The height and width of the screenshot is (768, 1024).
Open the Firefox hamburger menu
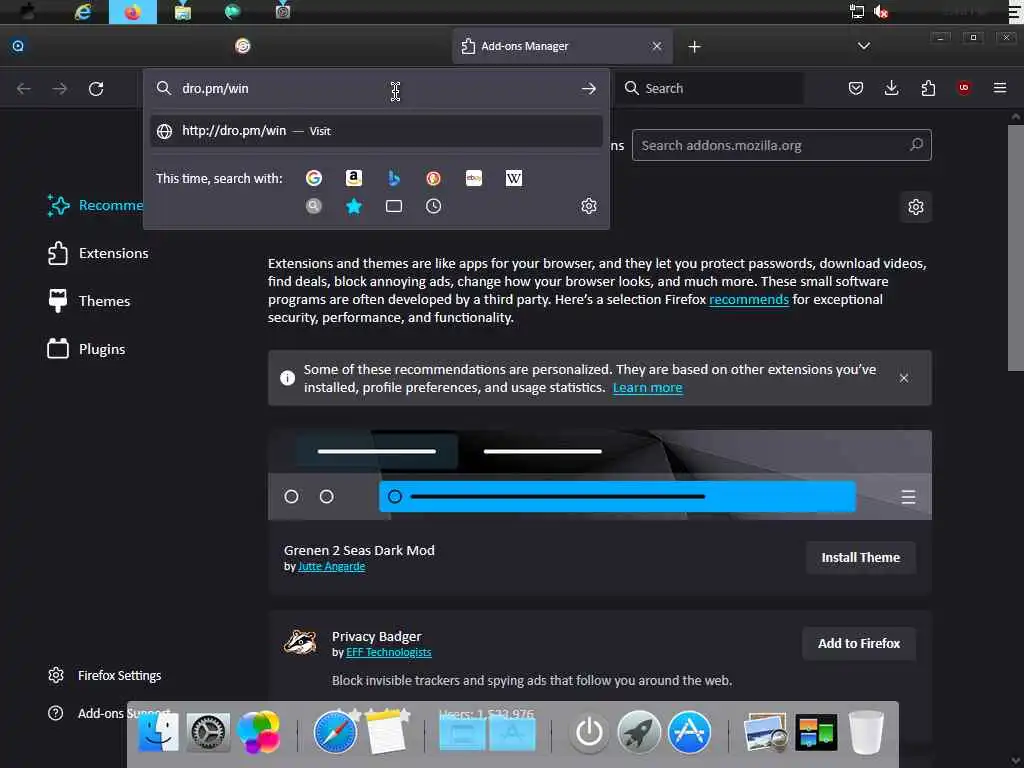1000,88
